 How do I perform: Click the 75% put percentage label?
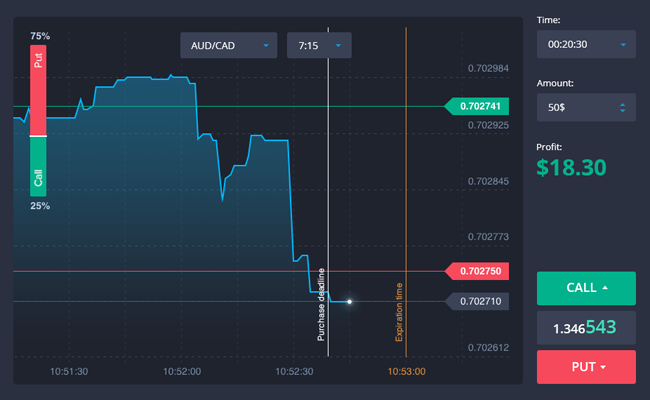40,36
